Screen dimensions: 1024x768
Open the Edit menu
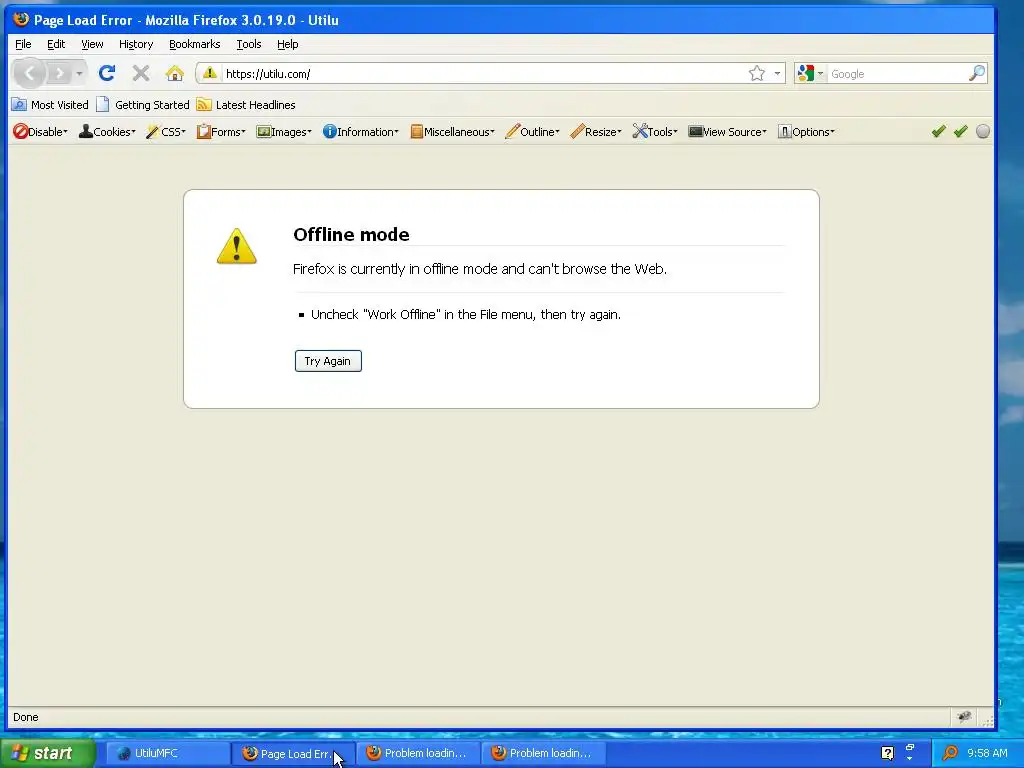tap(56, 44)
